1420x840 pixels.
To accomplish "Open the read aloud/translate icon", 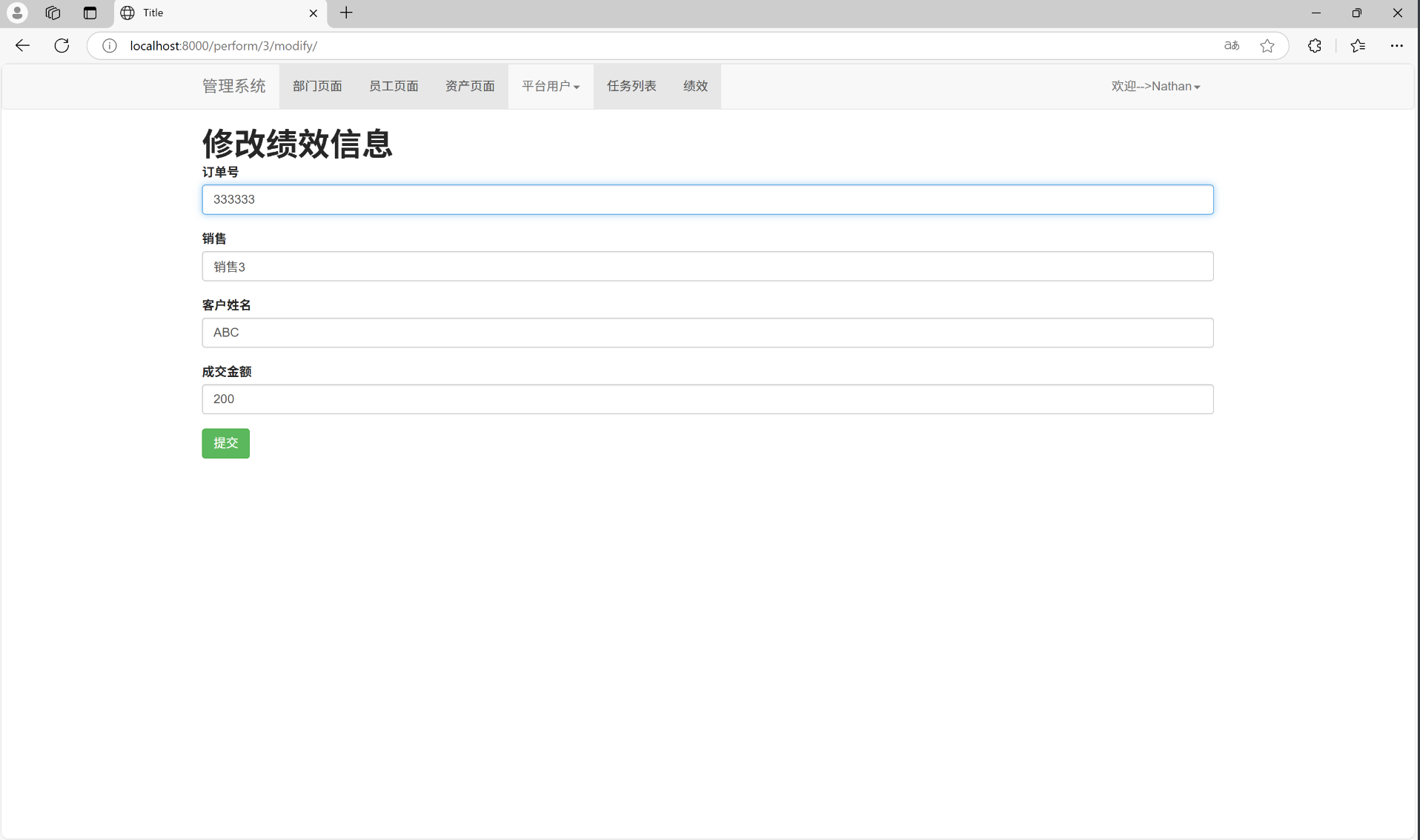I will click(1232, 46).
